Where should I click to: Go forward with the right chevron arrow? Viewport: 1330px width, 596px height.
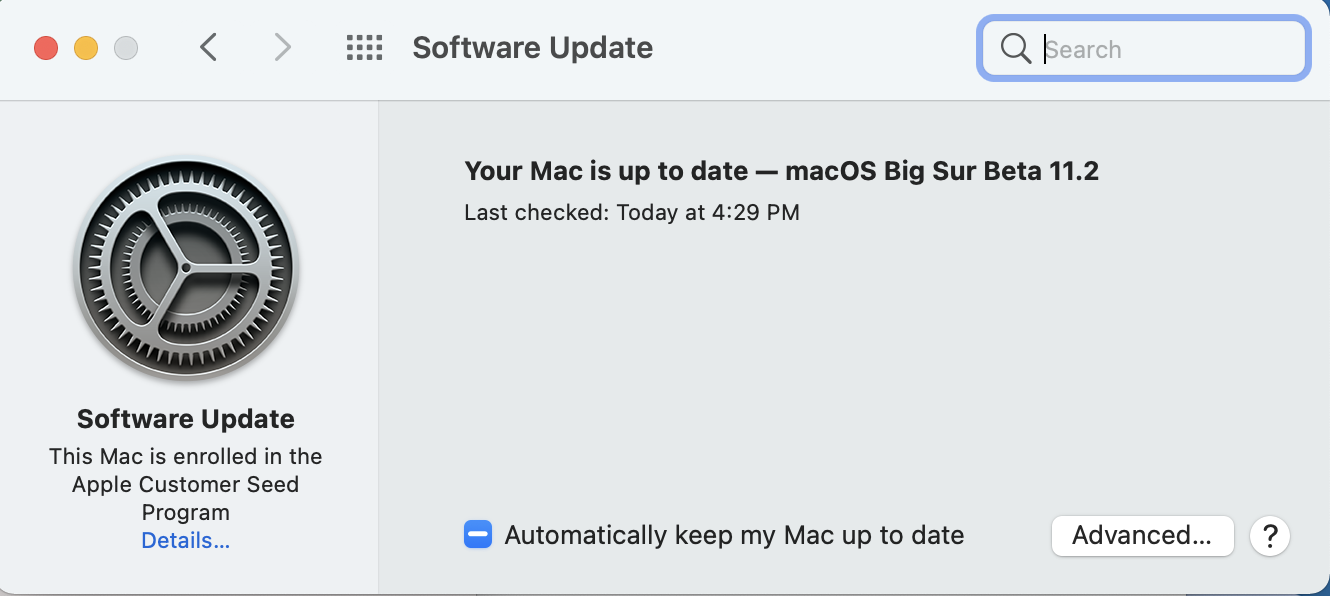(x=283, y=47)
